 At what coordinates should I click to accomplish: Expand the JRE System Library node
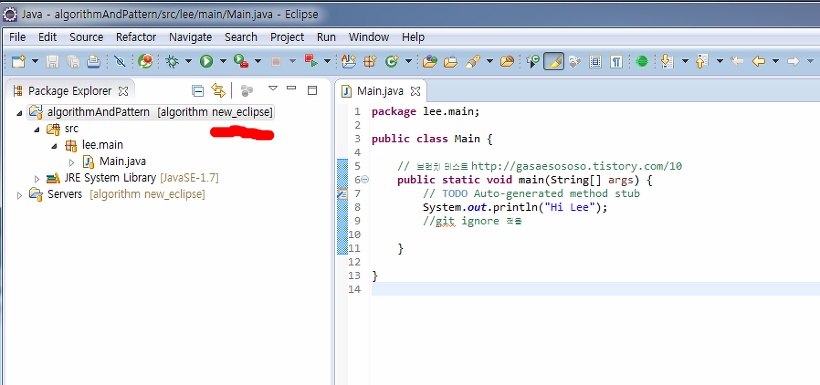coord(37,178)
